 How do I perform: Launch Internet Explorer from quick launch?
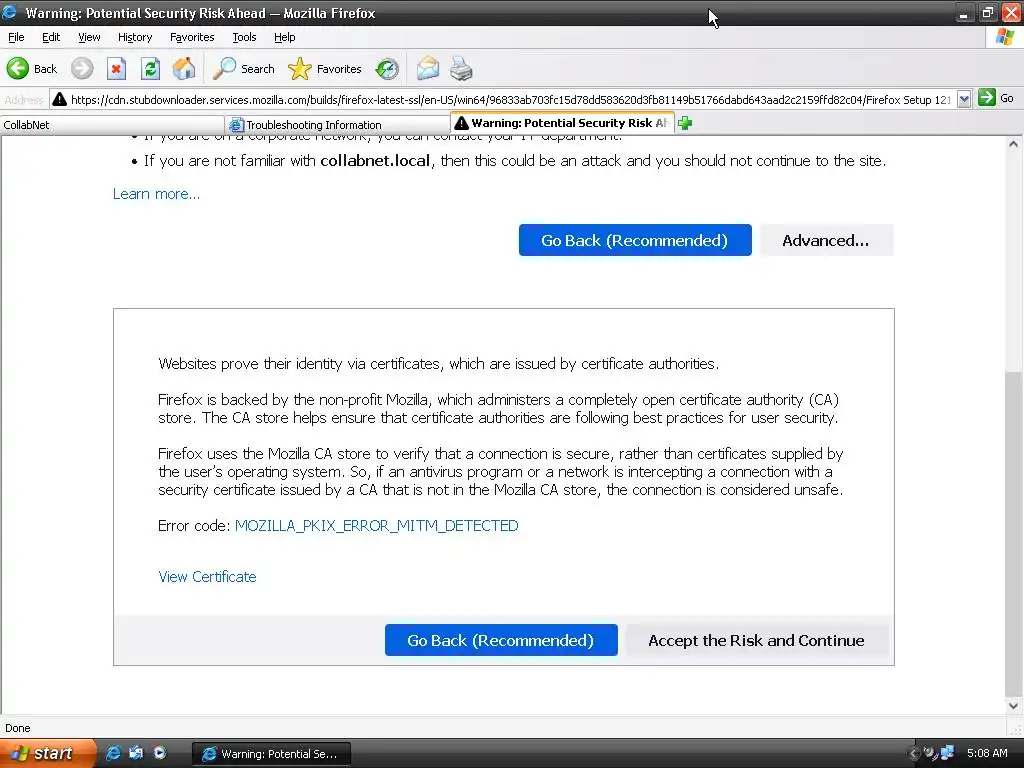[113, 753]
